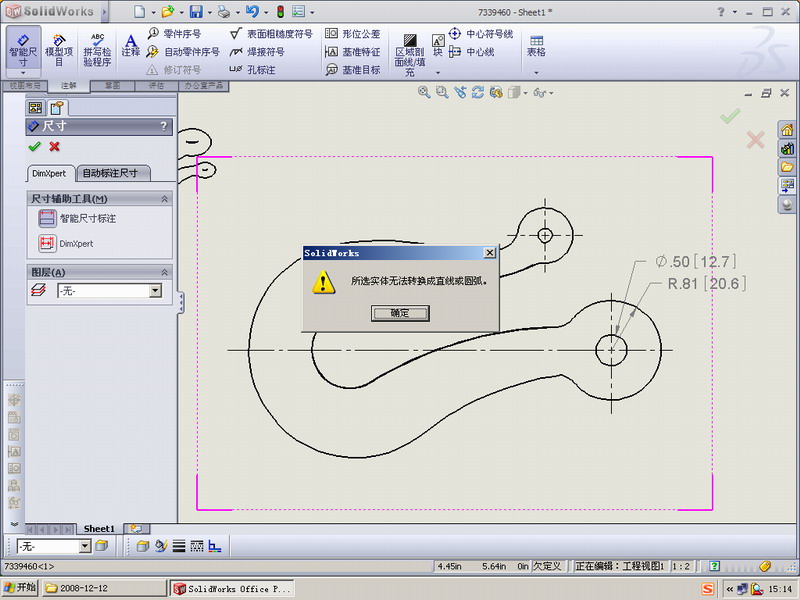Click the 自动零件序号 auto balloon tool
The image size is (800, 600).
coord(183,52)
